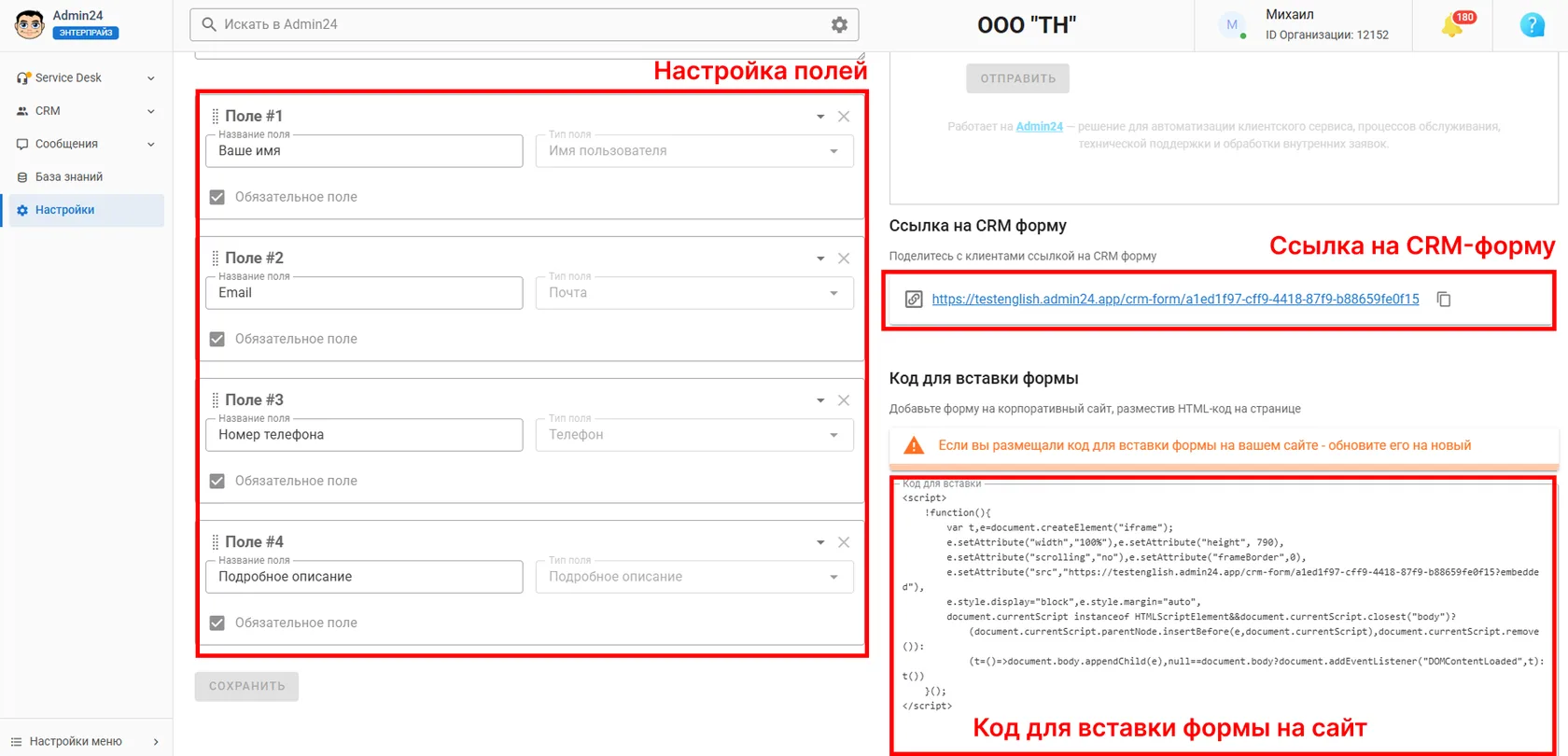Toggle Обязательное поле checkbox for Поле #4
Screen dimensions: 1568x756
coord(217,623)
